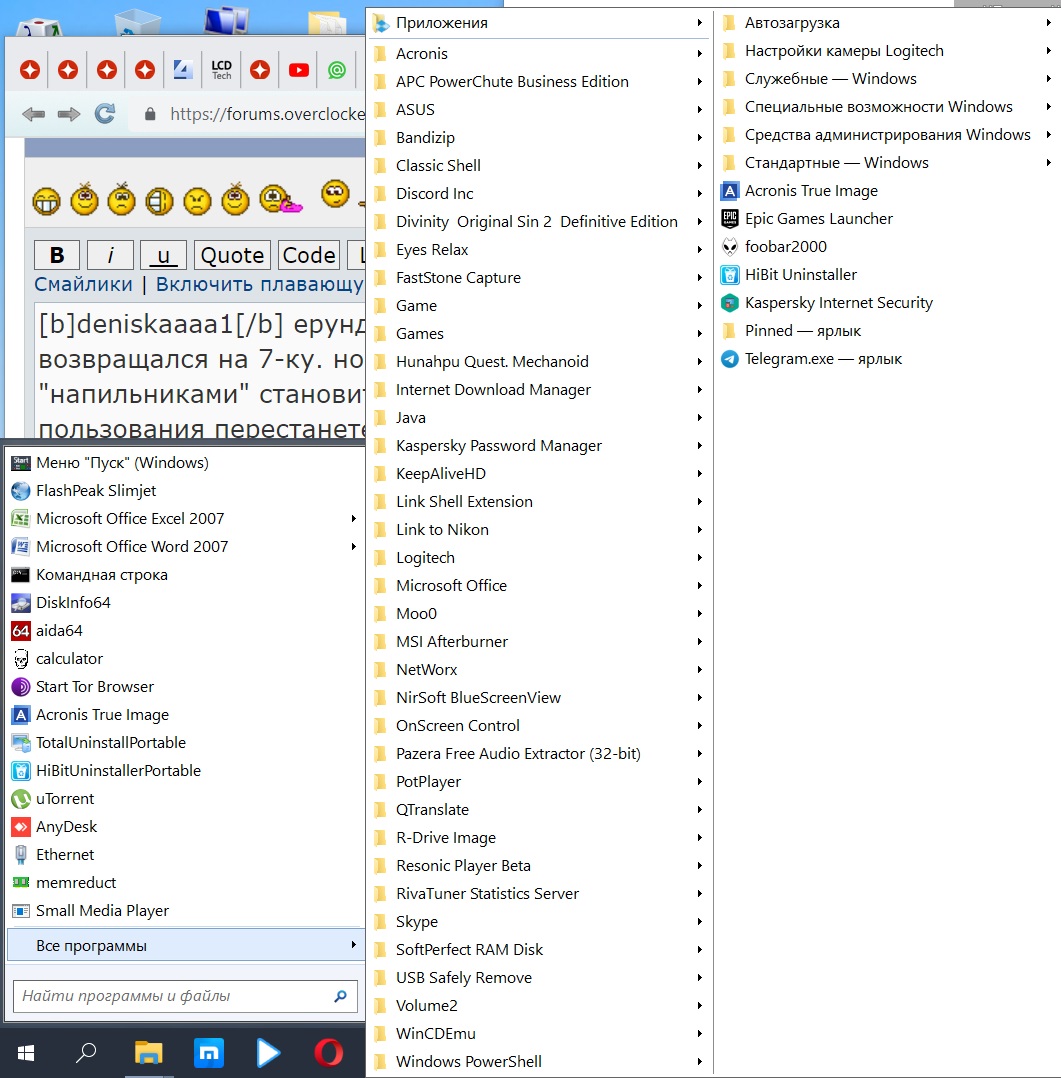Expand the MSI Afterburner folder
Image resolution: width=1061 pixels, height=1078 pixels.
[540, 641]
